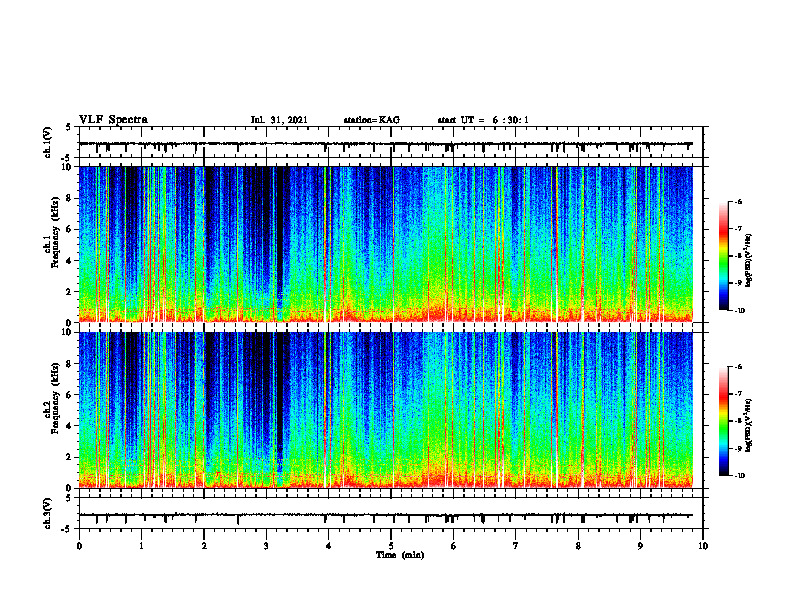Click the "0" tick on the time axis
The height and width of the screenshot is (612, 792).
click(x=79, y=546)
